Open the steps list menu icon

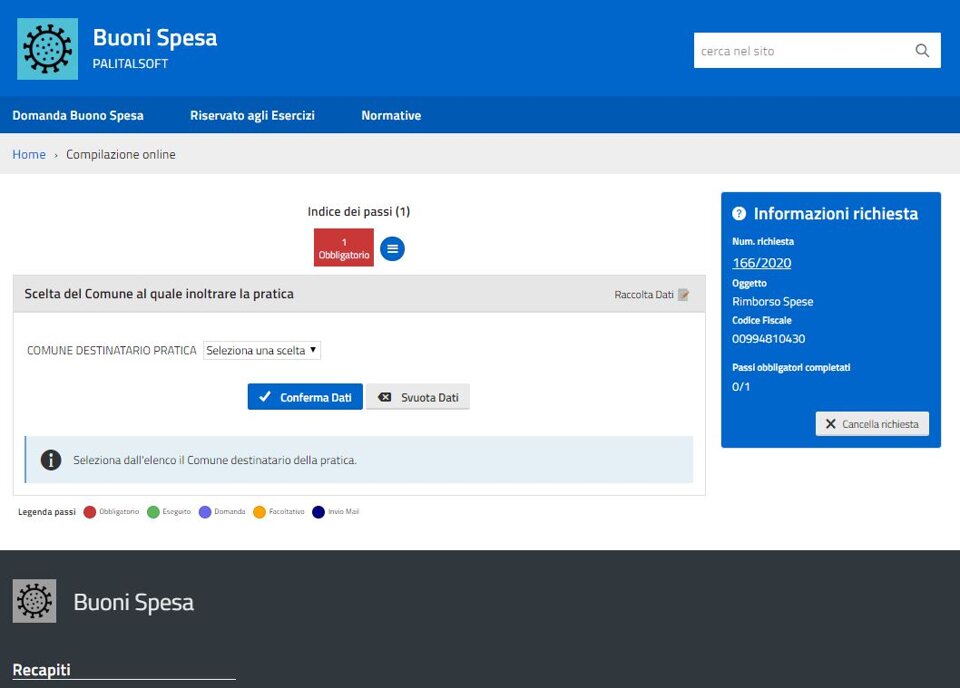coord(392,249)
